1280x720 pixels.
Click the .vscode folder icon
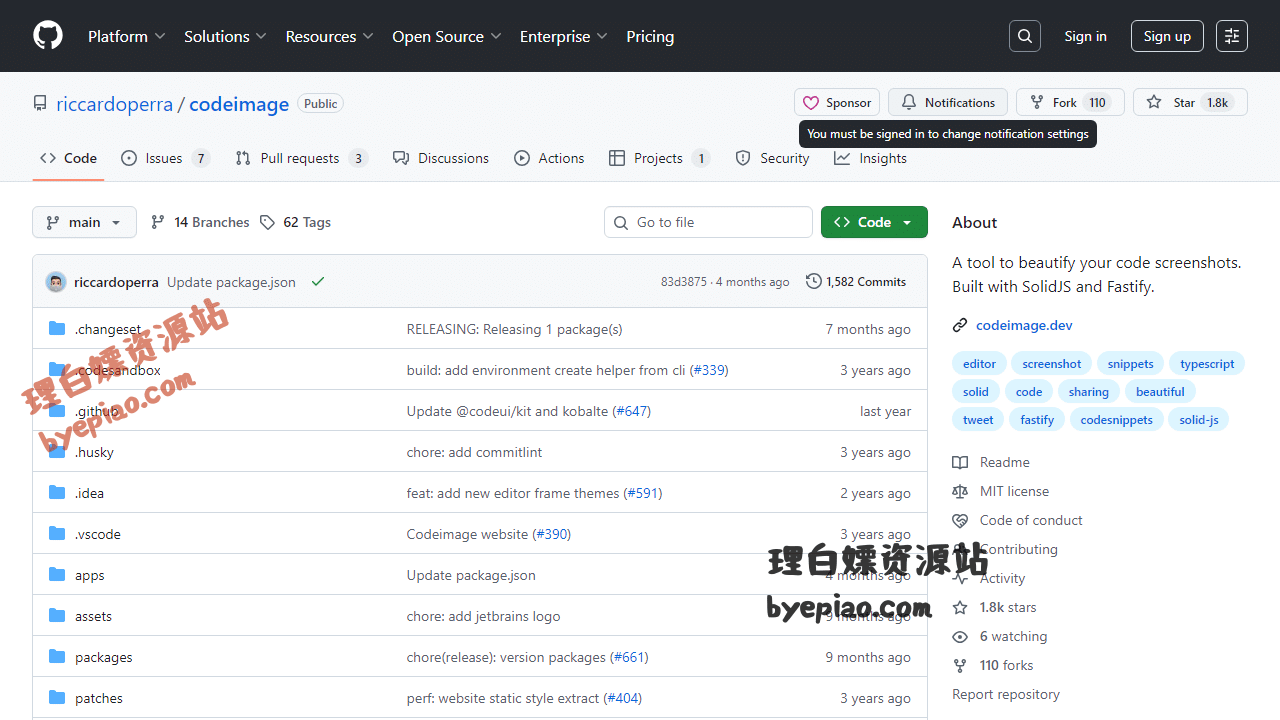(57, 534)
